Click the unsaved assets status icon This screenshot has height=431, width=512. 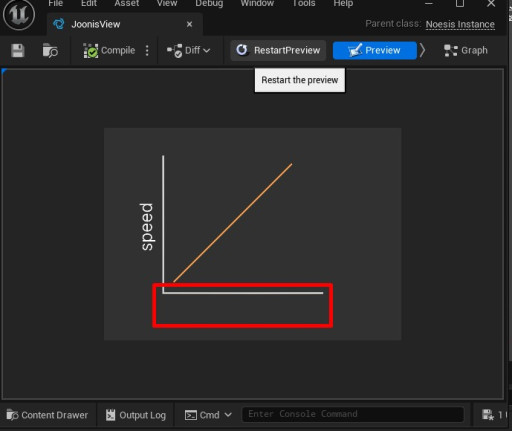click(x=488, y=415)
